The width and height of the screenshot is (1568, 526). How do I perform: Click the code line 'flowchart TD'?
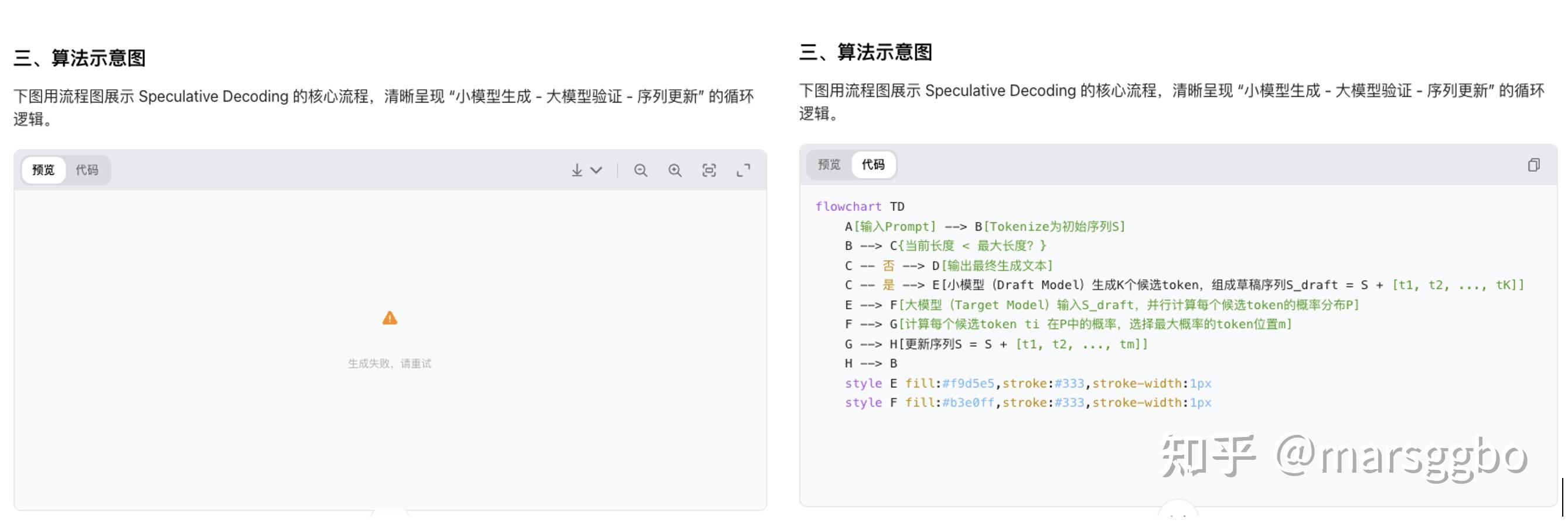(860, 206)
